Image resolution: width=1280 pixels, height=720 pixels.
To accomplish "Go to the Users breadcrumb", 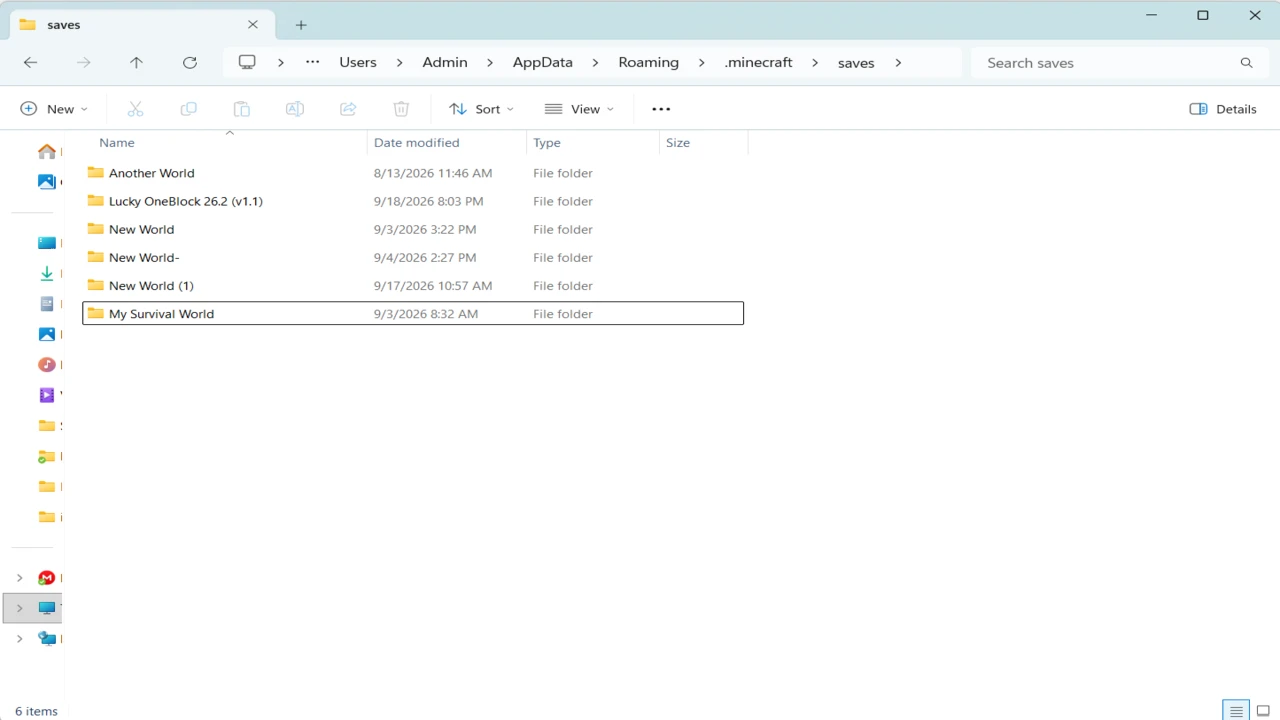I will click(x=358, y=62).
